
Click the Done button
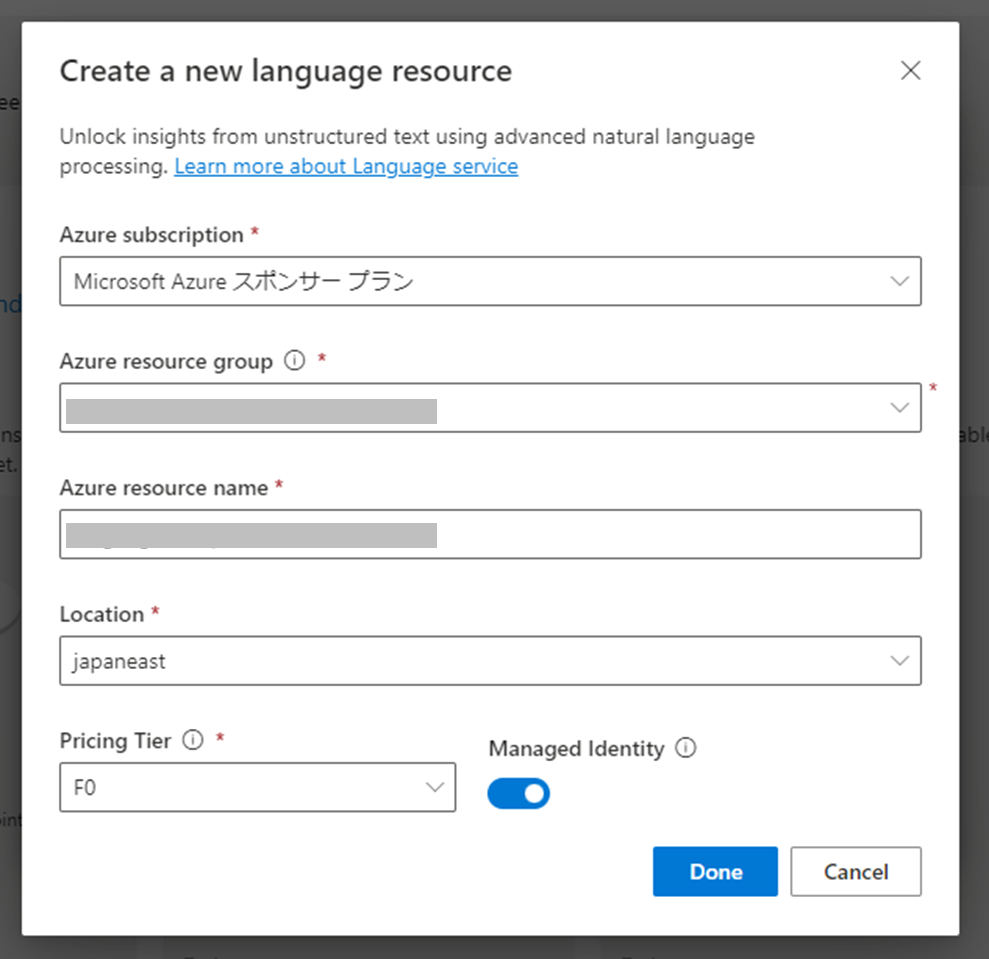[x=715, y=871]
